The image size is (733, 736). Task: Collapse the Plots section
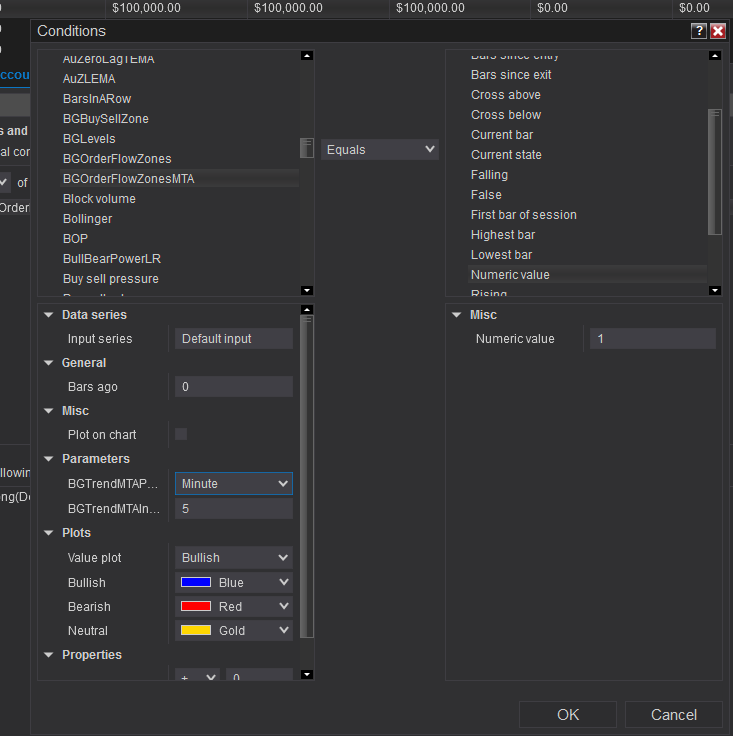click(48, 533)
